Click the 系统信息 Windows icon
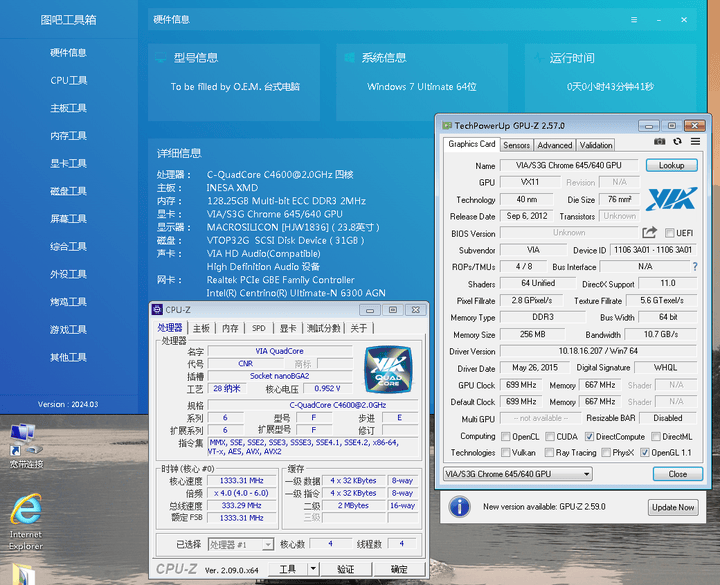The width and height of the screenshot is (720, 585). tap(349, 58)
